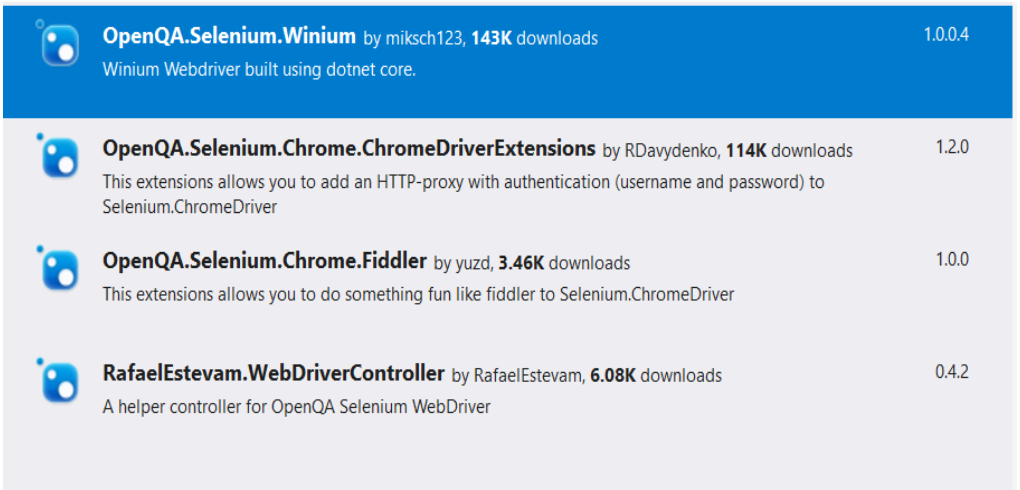Click the RafaelEstevam.WebDriverController package icon
Viewport: 1020px width, 490px height.
click(59, 381)
